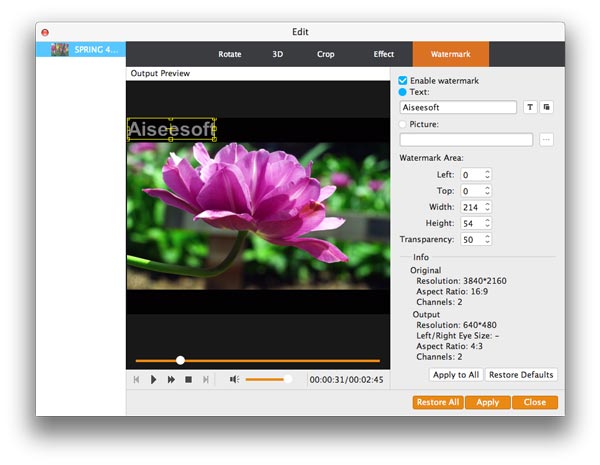Select the Picture watermark radio button

pos(402,124)
